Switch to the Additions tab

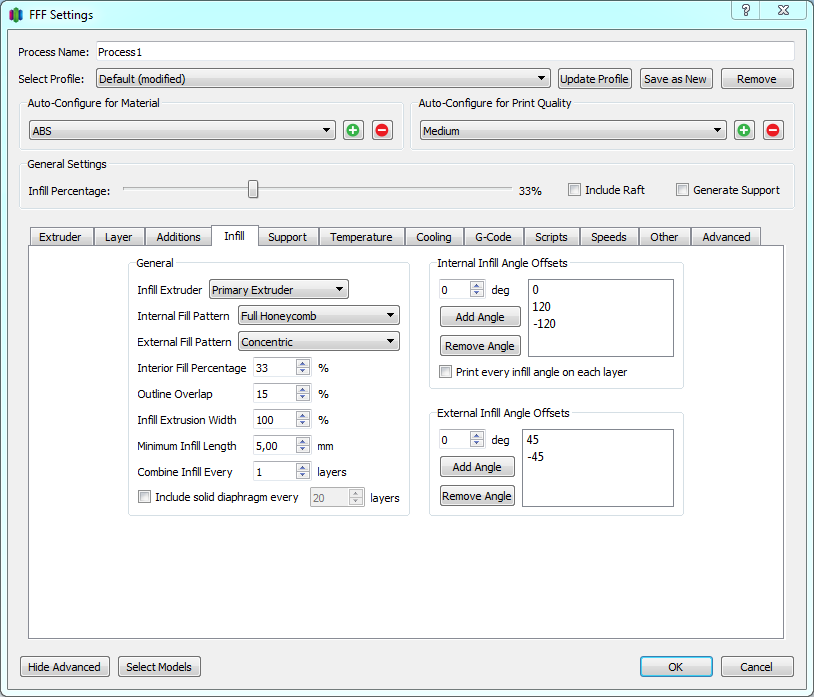[x=178, y=237]
